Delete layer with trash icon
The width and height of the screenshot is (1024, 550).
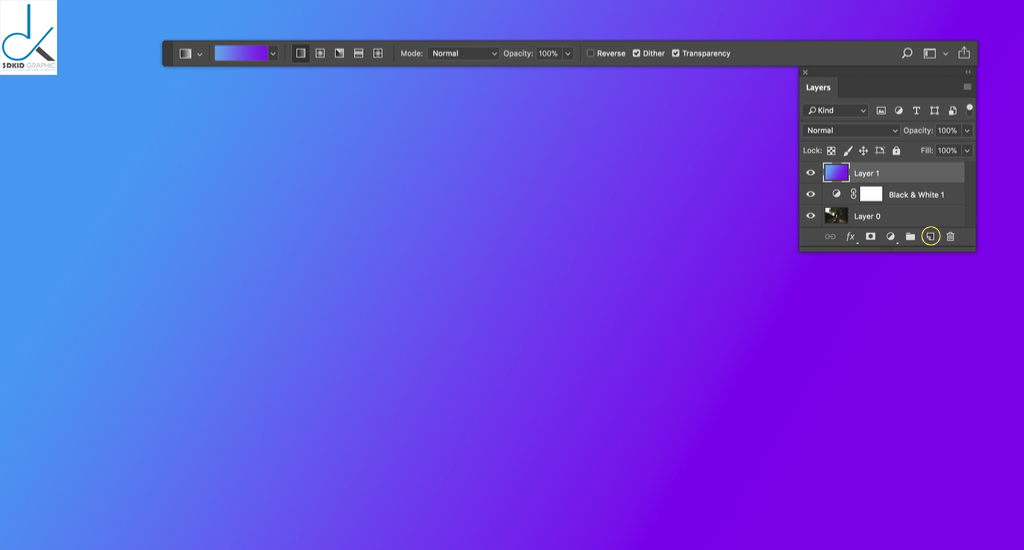tap(951, 236)
